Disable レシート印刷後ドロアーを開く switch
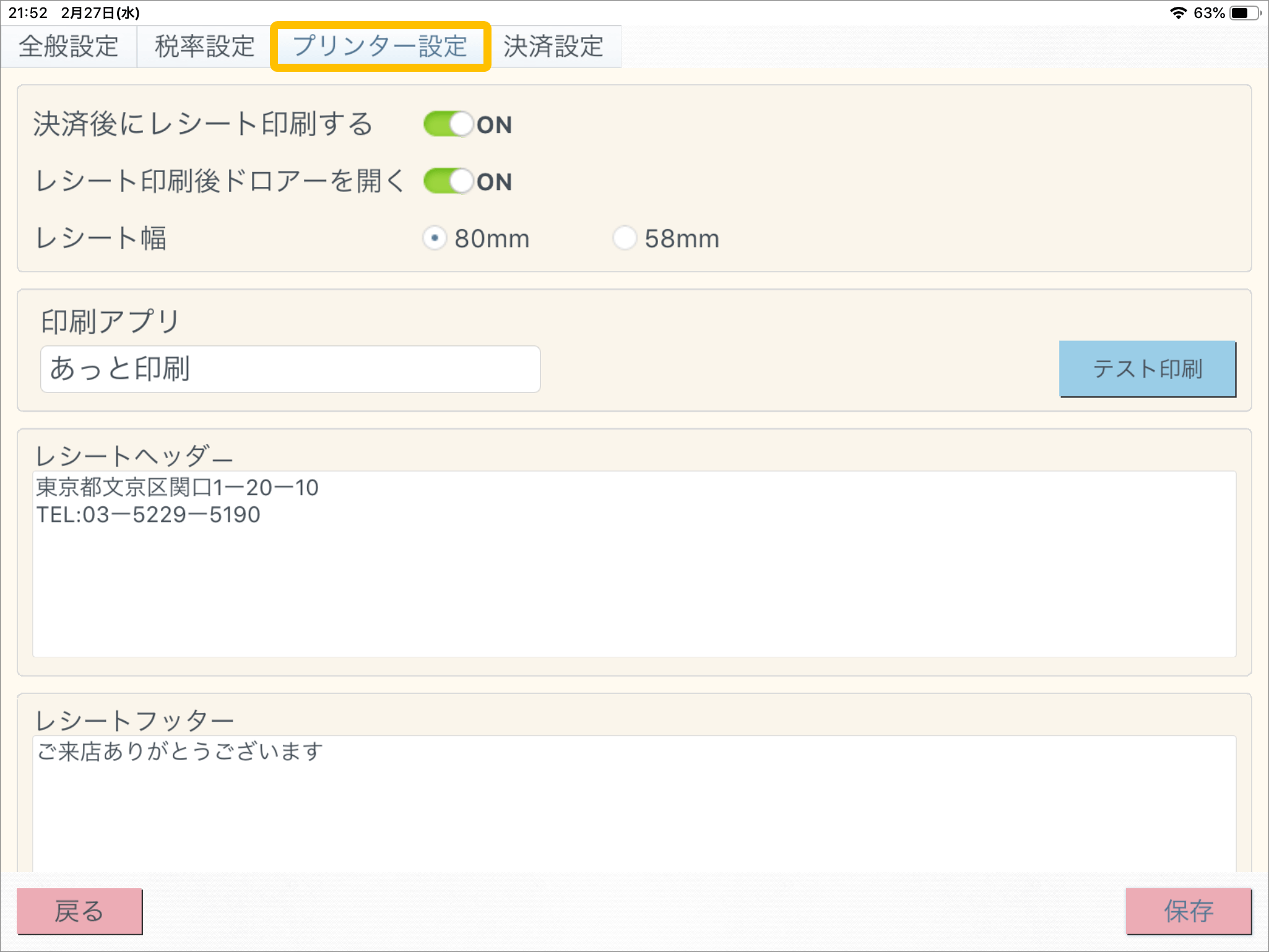The width and height of the screenshot is (1269, 952). click(449, 181)
